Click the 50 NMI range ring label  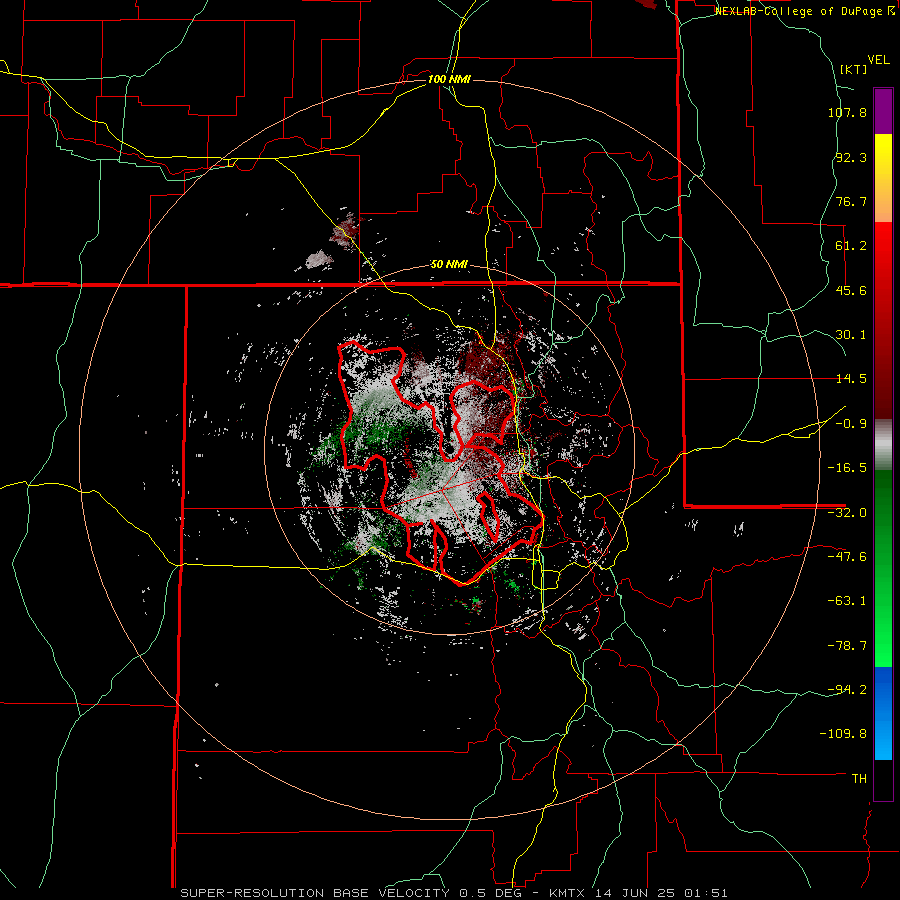click(449, 265)
